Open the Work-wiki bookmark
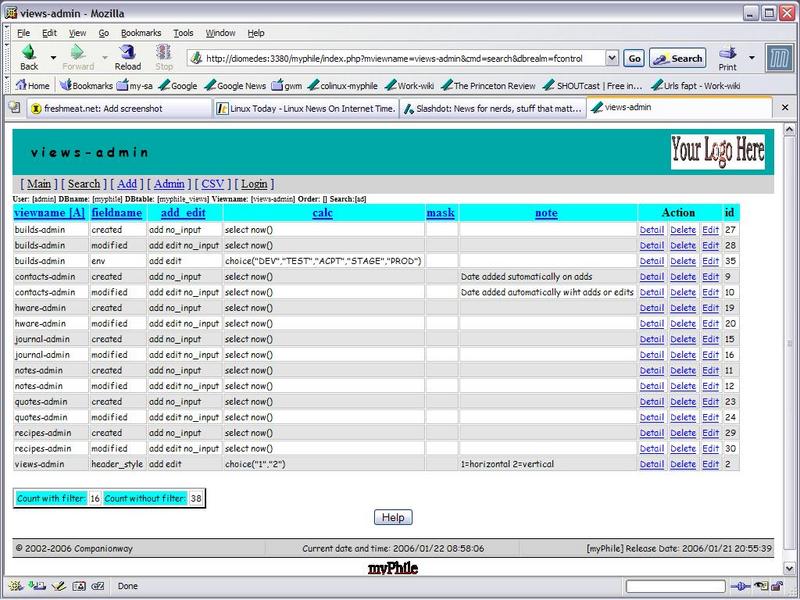This screenshot has width=800, height=600. (x=409, y=85)
